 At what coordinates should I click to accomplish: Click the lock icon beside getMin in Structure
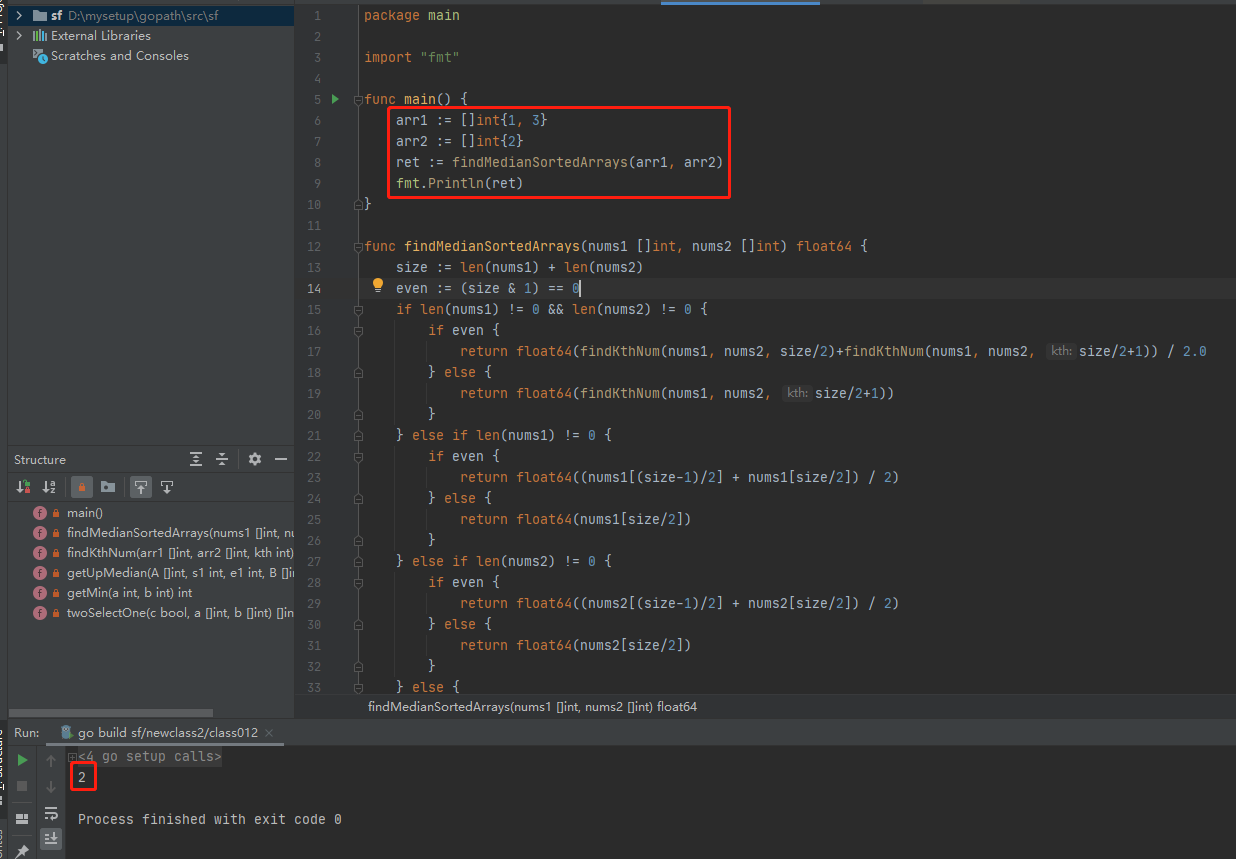pyautogui.click(x=56, y=593)
